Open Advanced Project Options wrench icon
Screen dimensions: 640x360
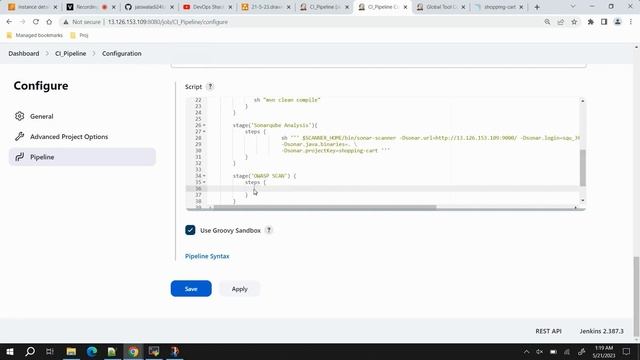coord(19,137)
